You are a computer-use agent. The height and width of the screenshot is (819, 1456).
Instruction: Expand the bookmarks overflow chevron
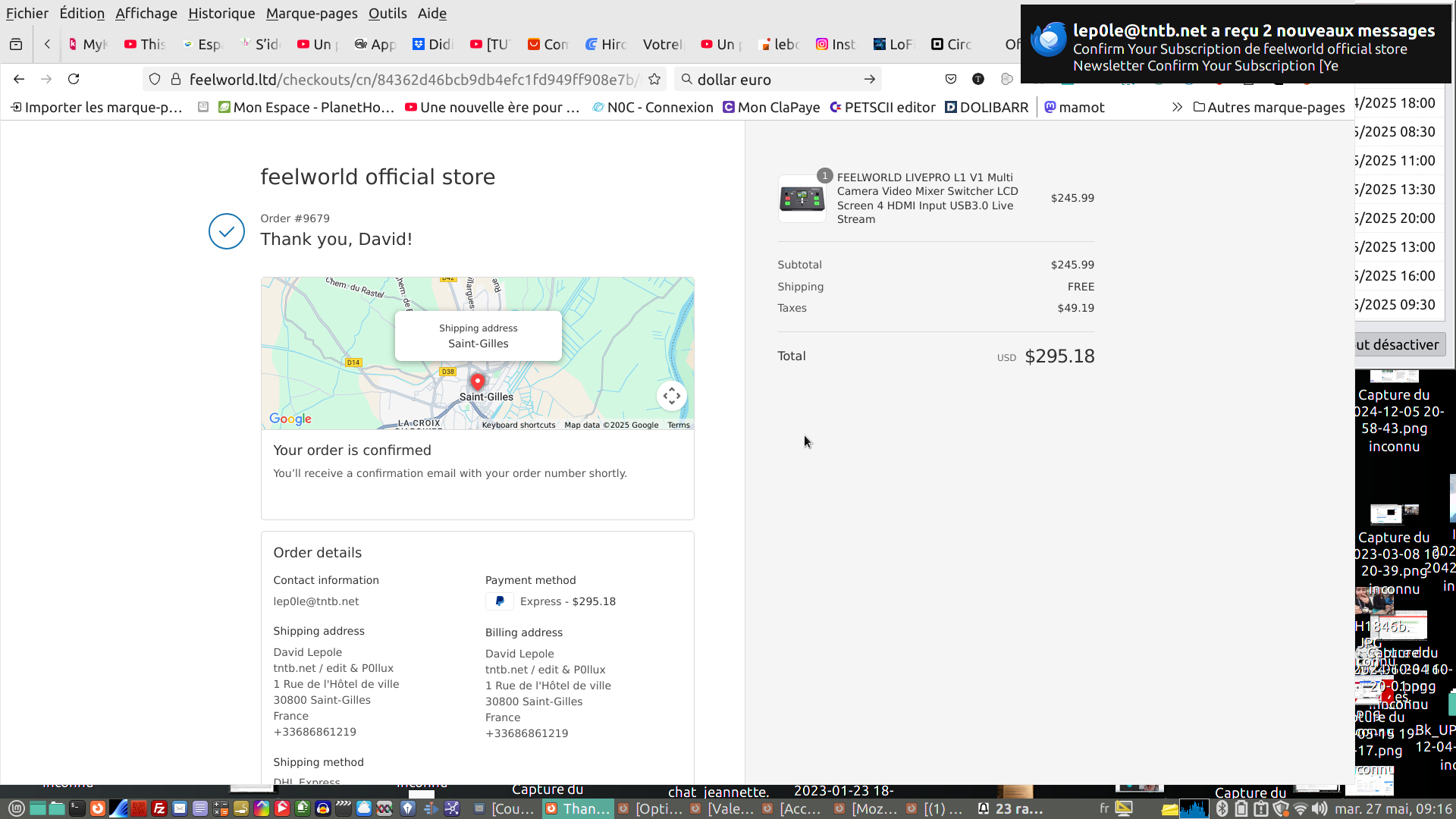click(x=1177, y=107)
